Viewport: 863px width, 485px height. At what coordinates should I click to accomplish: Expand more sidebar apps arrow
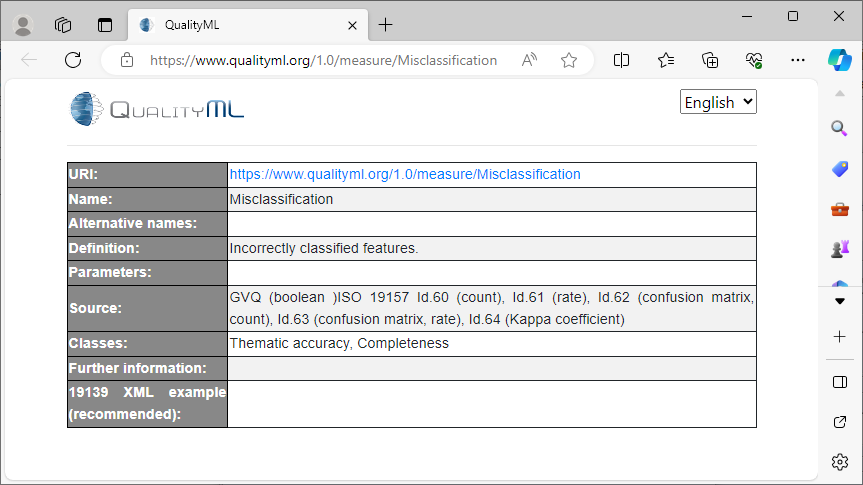[x=840, y=300]
